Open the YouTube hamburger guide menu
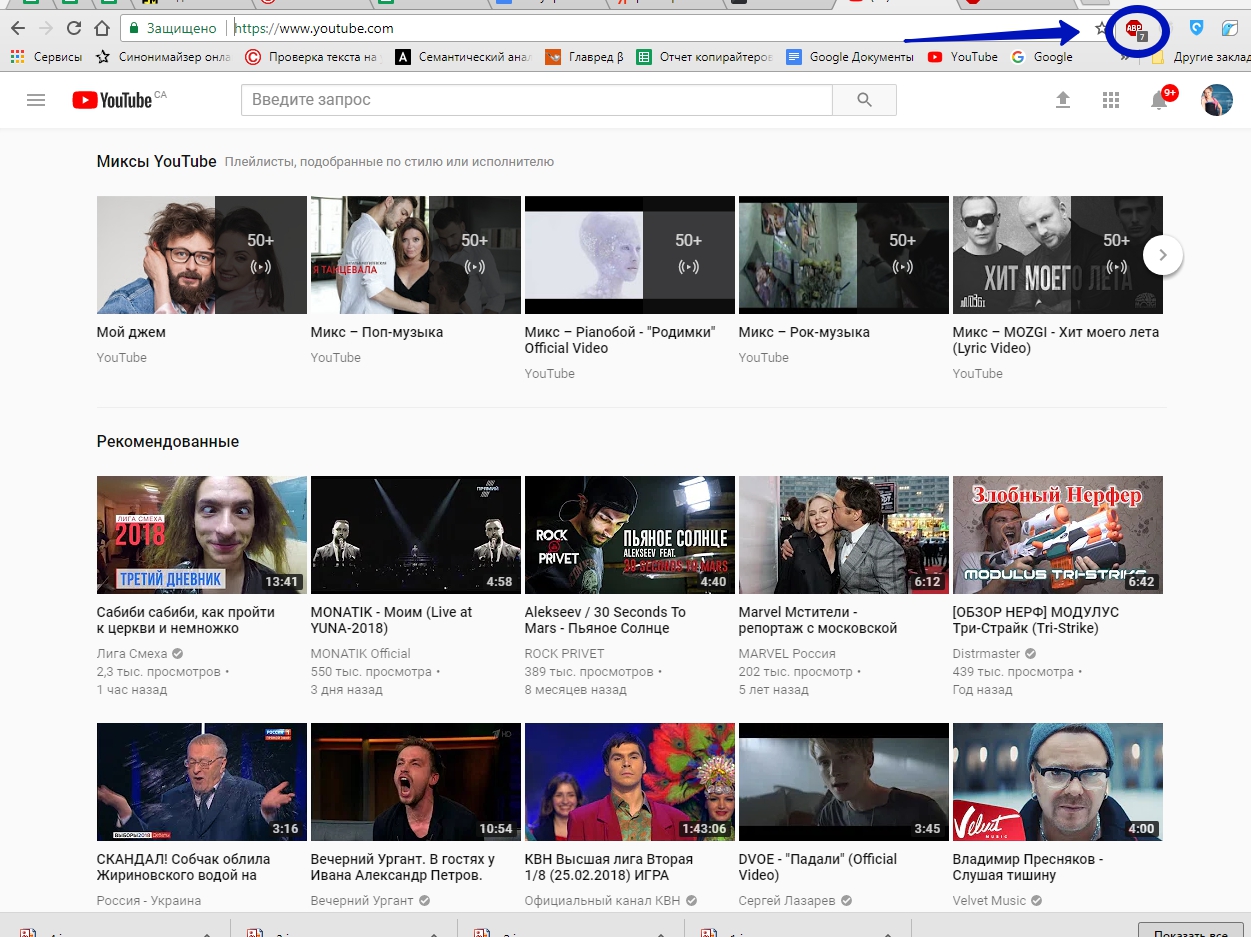The height and width of the screenshot is (937, 1251). click(x=36, y=100)
